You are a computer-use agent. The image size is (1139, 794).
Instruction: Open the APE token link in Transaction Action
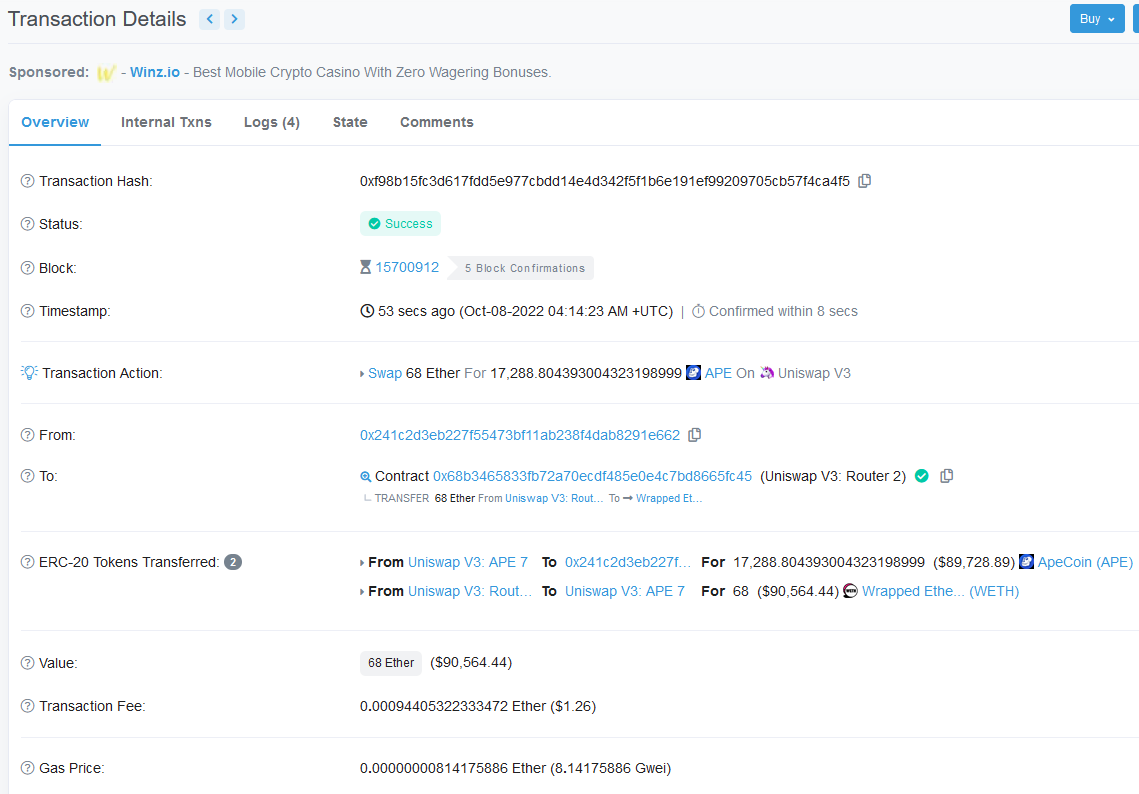pos(718,373)
